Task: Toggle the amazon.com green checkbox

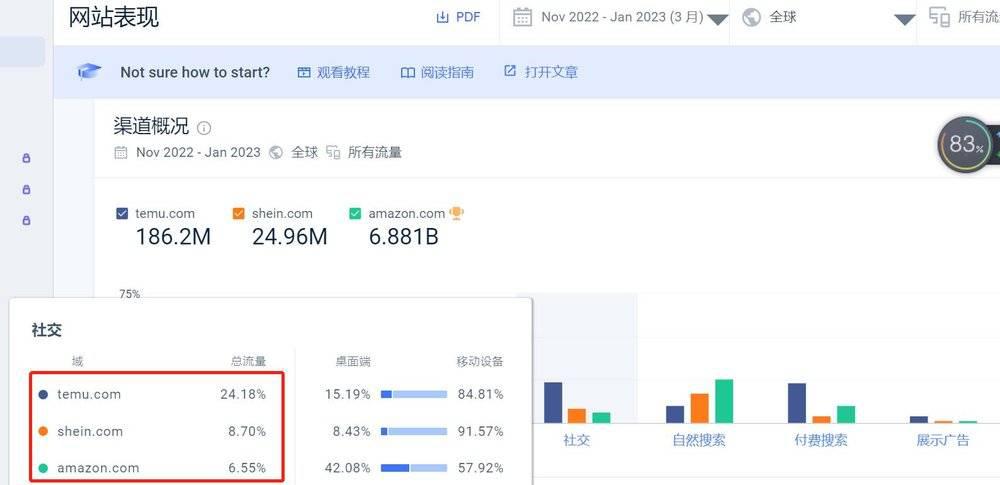Action: (x=355, y=214)
